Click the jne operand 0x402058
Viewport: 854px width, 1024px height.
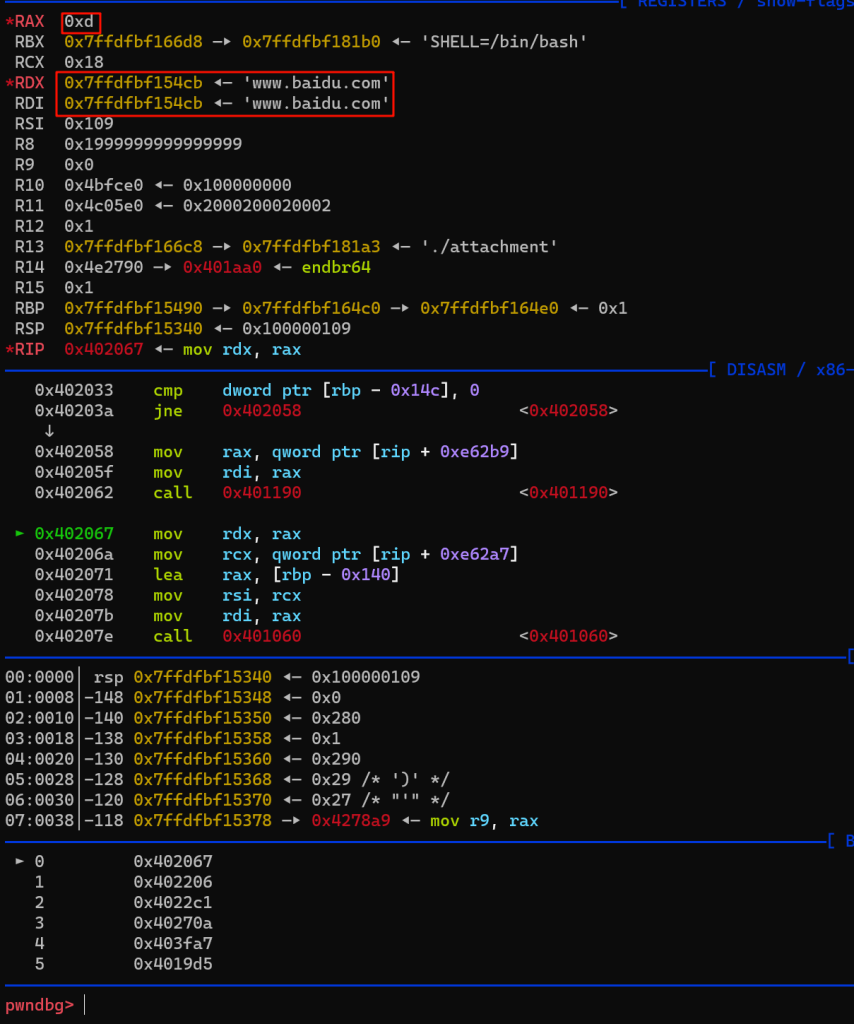262,411
